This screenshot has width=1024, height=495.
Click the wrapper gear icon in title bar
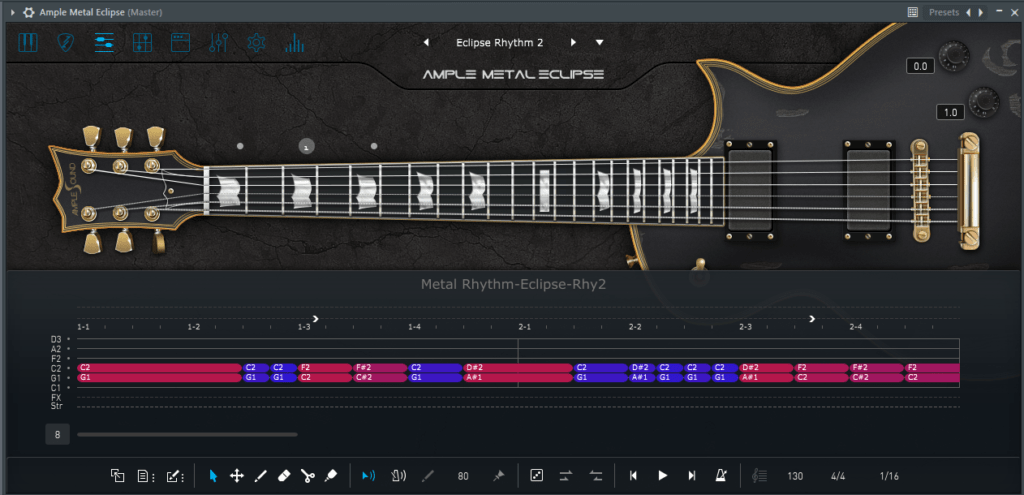(x=29, y=12)
